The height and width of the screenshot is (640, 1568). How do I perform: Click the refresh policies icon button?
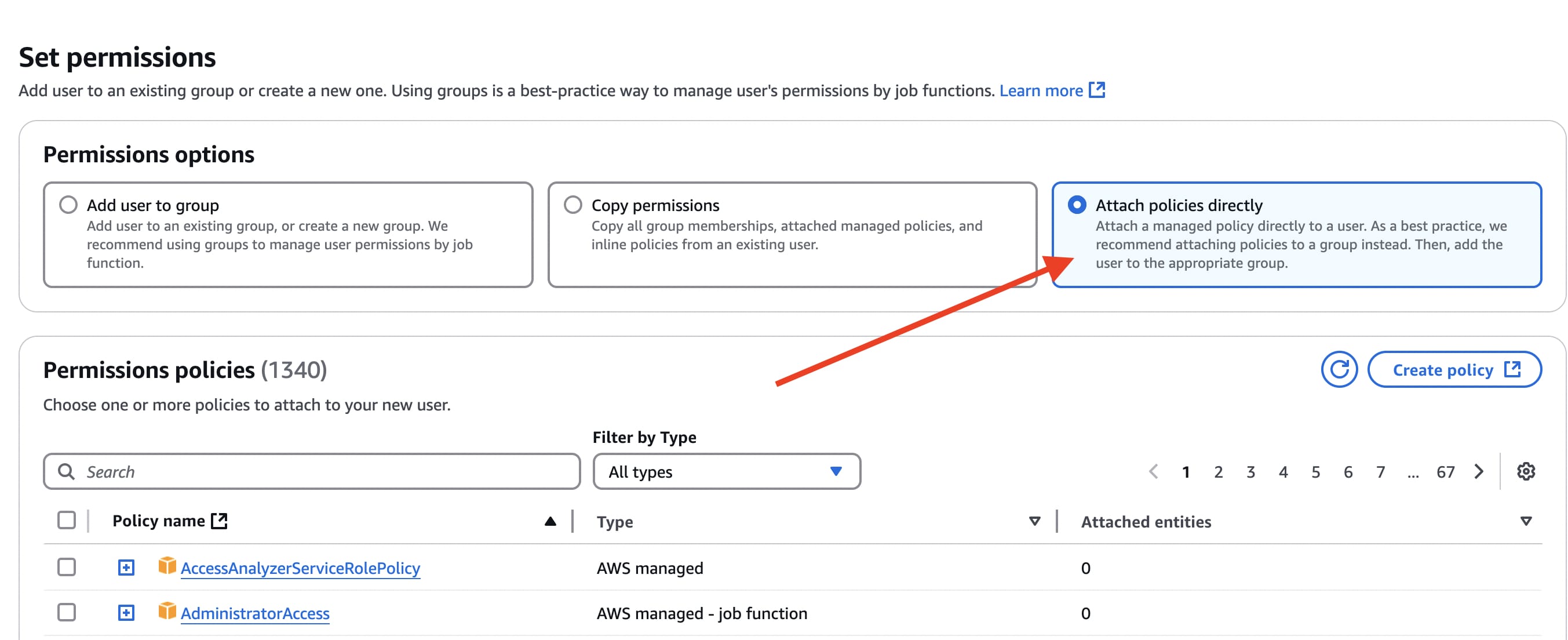(1339, 369)
